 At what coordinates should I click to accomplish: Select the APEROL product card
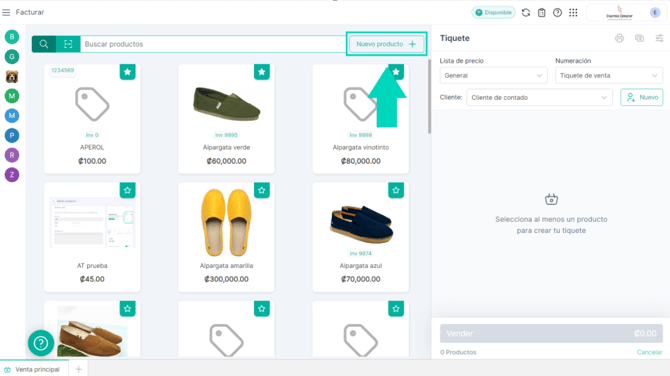point(92,119)
